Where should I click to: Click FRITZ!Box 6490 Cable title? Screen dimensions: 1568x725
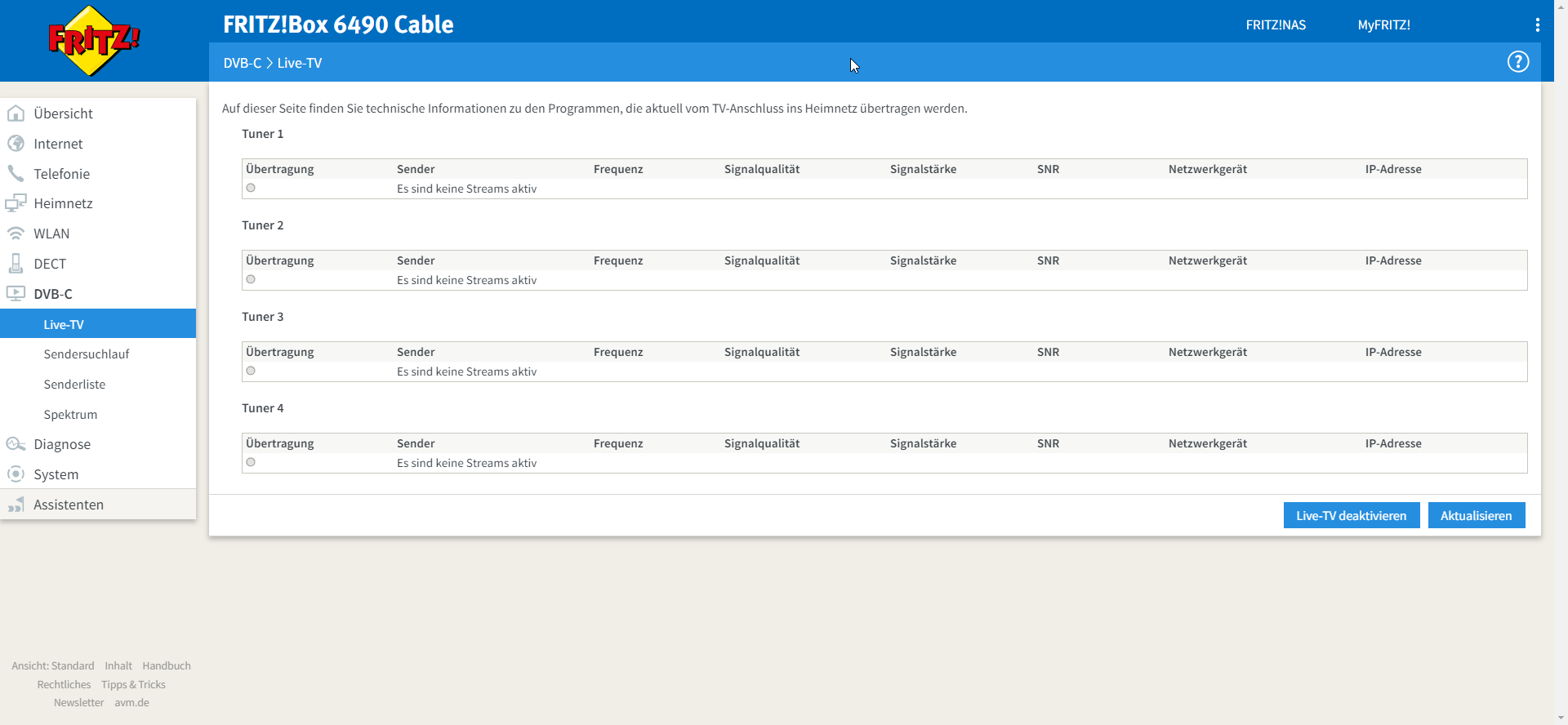click(x=338, y=24)
